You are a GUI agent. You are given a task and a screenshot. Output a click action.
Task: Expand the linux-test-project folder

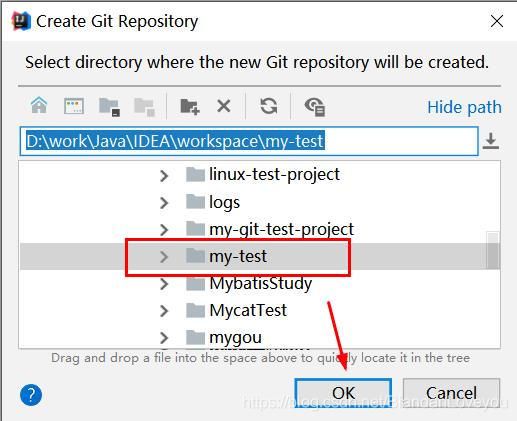click(x=164, y=175)
